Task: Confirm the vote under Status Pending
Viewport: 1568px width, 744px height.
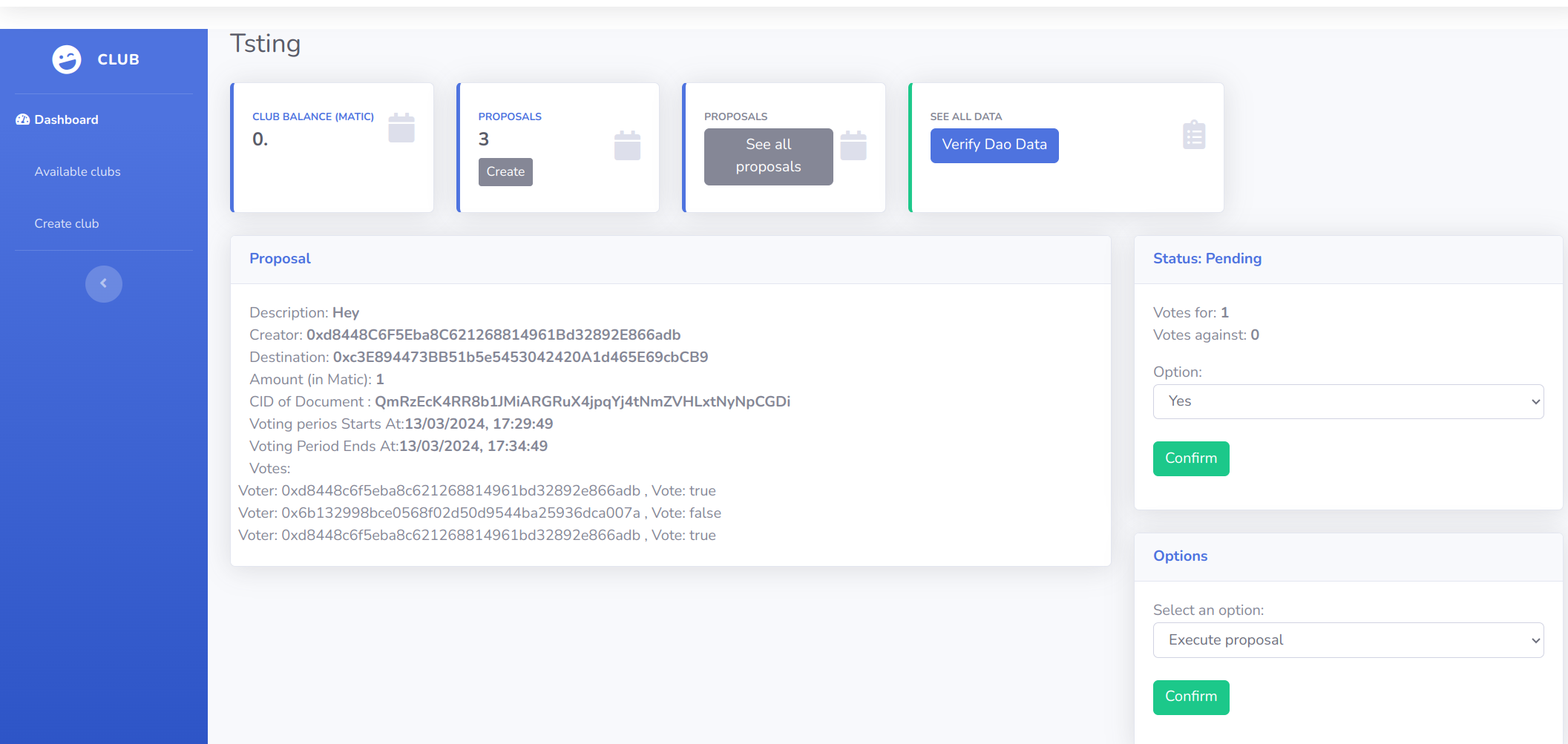Action: pos(1191,458)
